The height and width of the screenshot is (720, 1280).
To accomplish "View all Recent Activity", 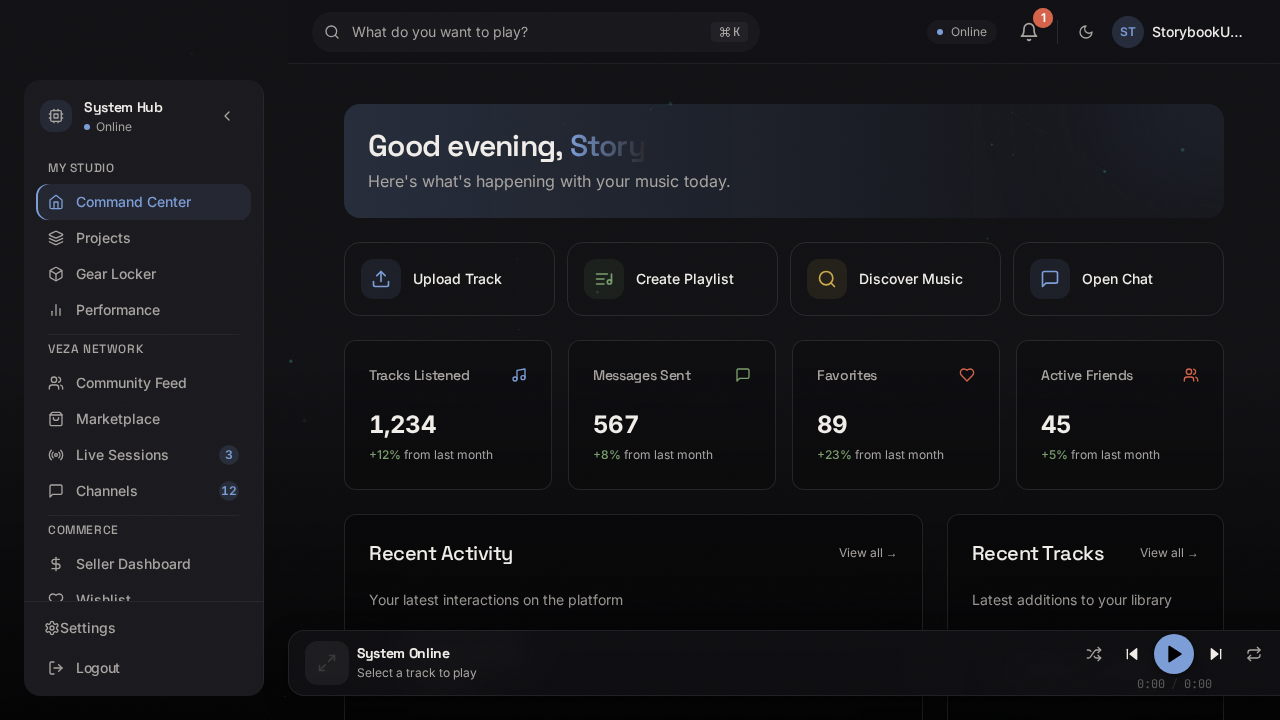I will click(x=867, y=553).
